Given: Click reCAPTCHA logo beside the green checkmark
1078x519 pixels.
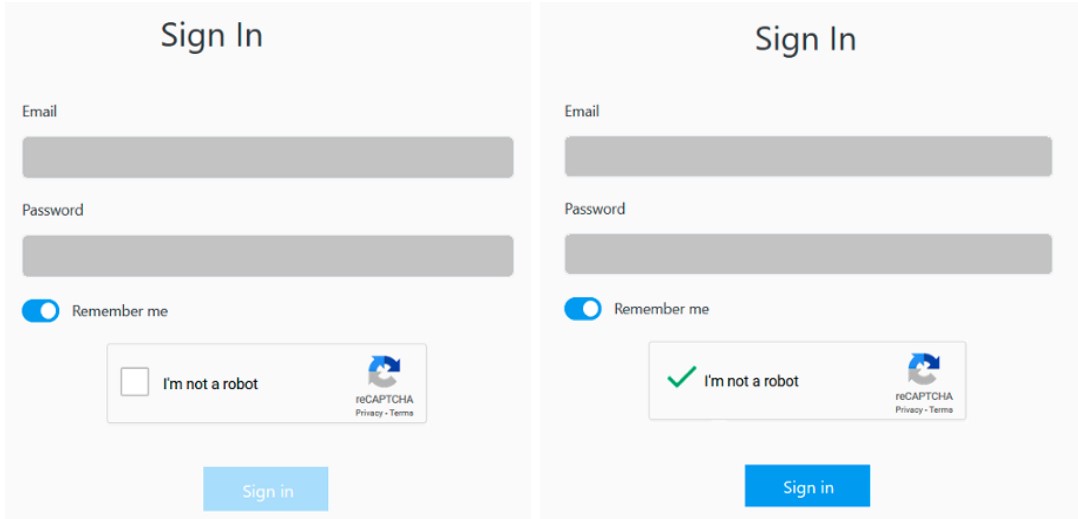Looking at the screenshot, I should pos(924,369).
